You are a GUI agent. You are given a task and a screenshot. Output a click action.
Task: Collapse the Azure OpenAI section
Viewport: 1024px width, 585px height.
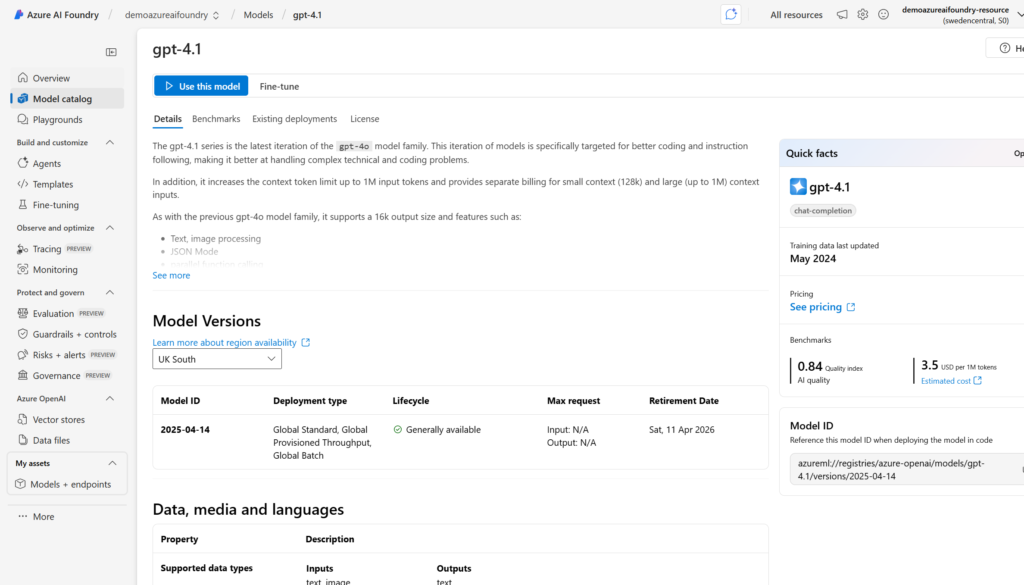point(110,398)
